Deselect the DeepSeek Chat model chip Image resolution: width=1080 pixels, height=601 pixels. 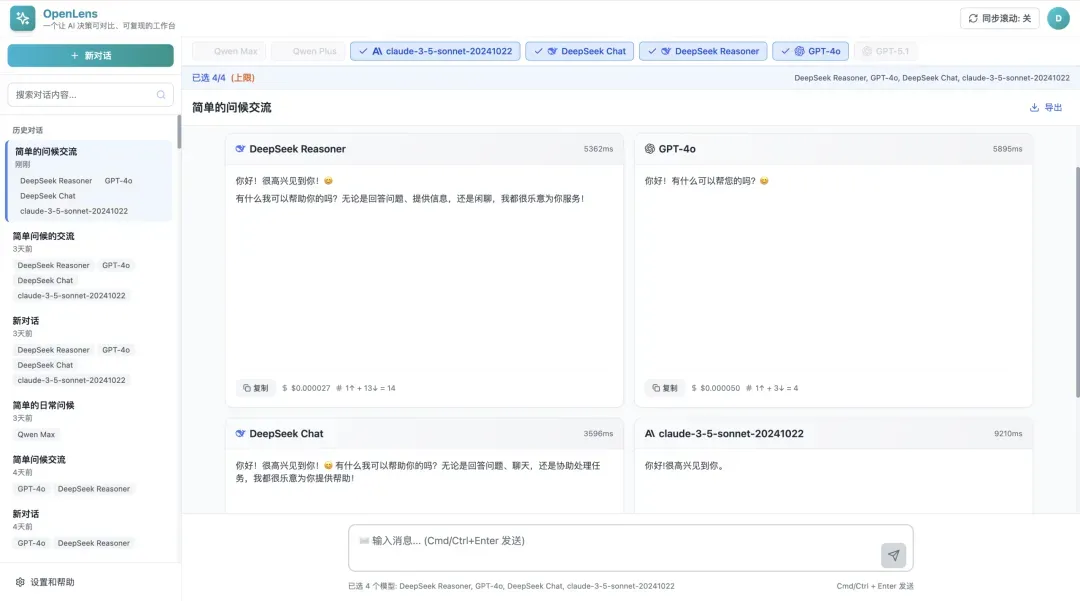point(580,51)
